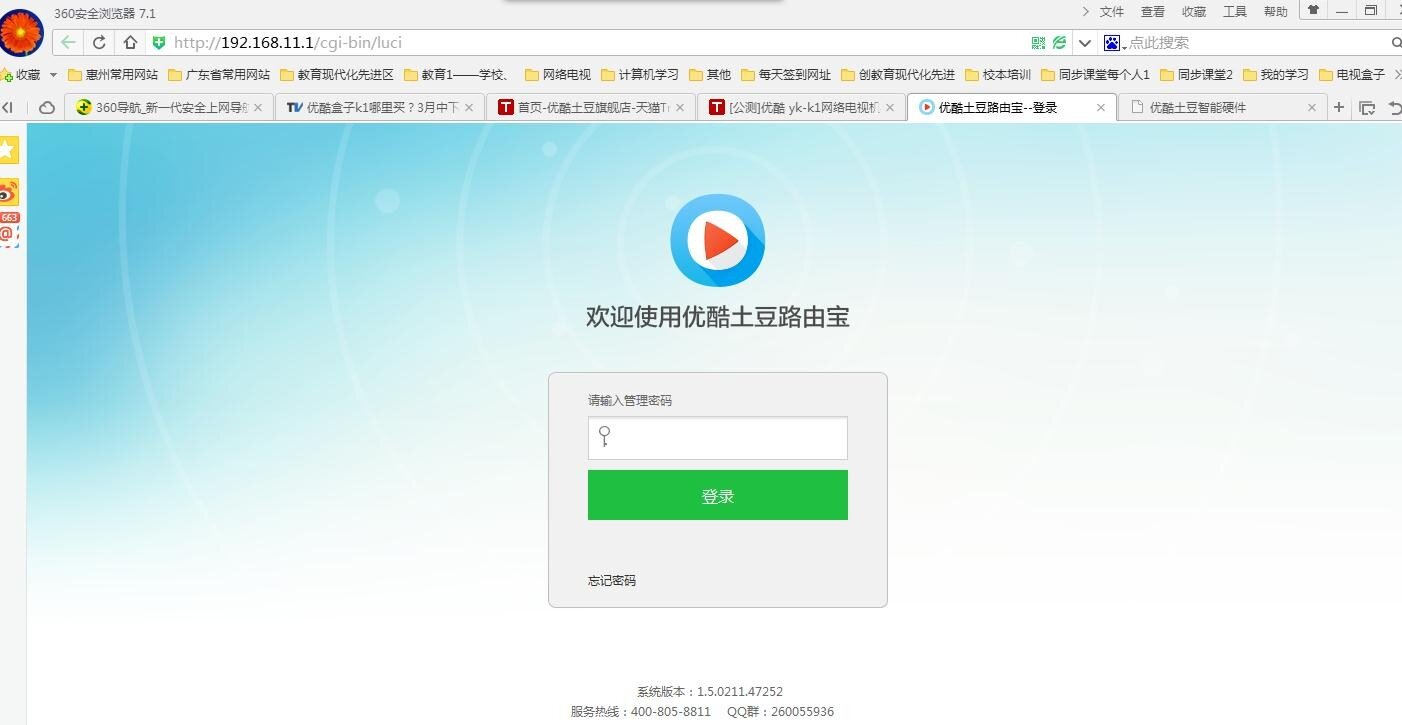Click the cloud icon left of the tabs
Viewport: 1402px width, 725px height.
(46, 107)
